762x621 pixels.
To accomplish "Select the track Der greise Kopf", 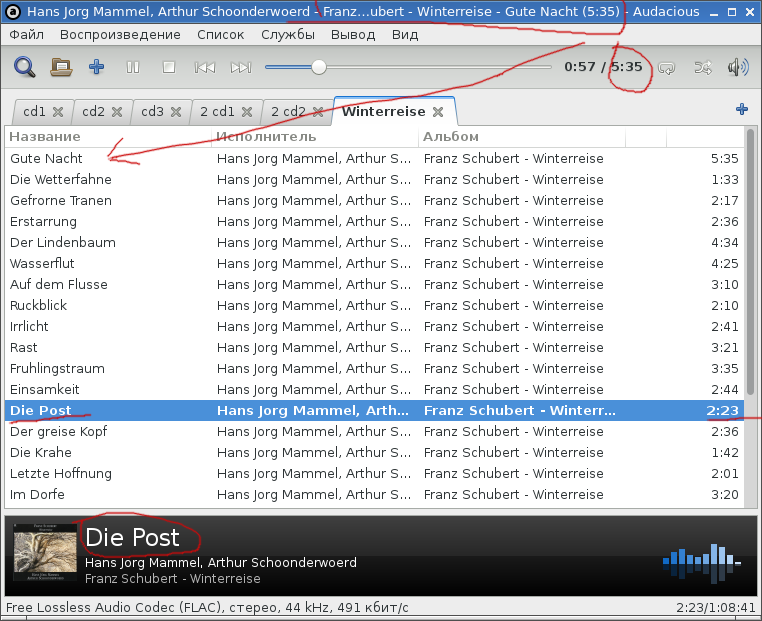I will [x=374, y=431].
